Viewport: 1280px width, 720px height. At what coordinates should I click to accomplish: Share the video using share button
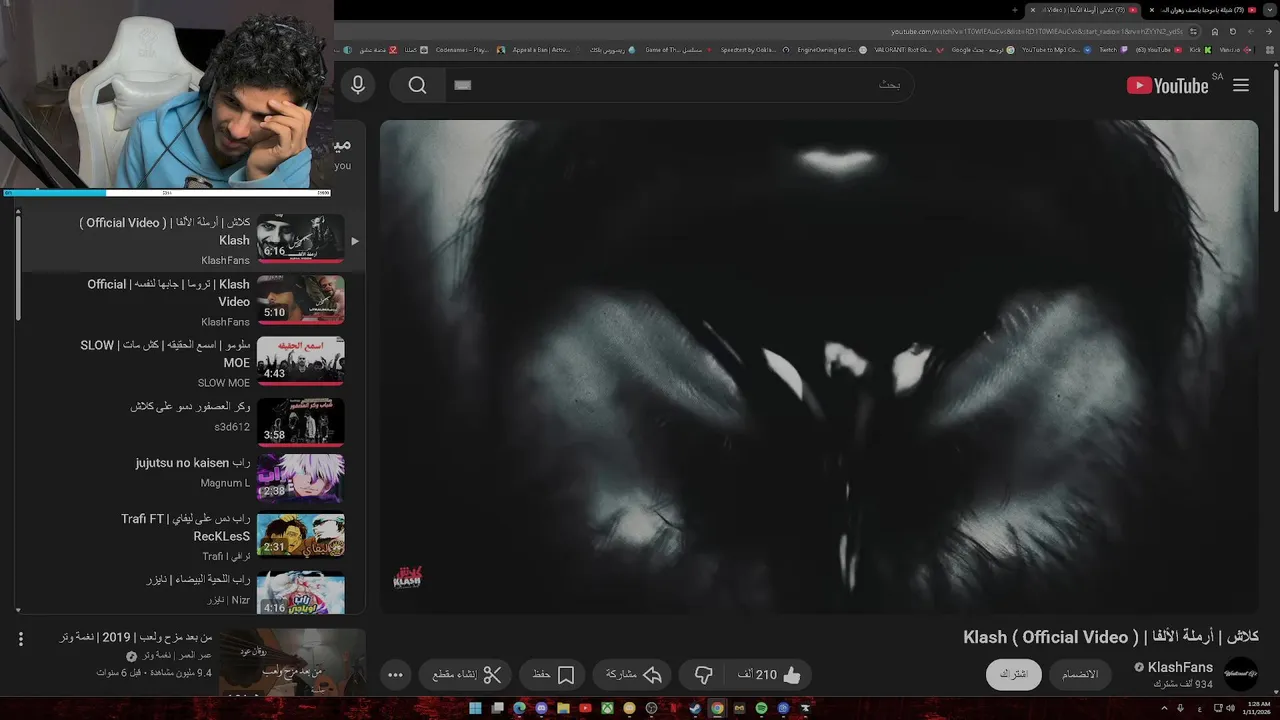(633, 675)
